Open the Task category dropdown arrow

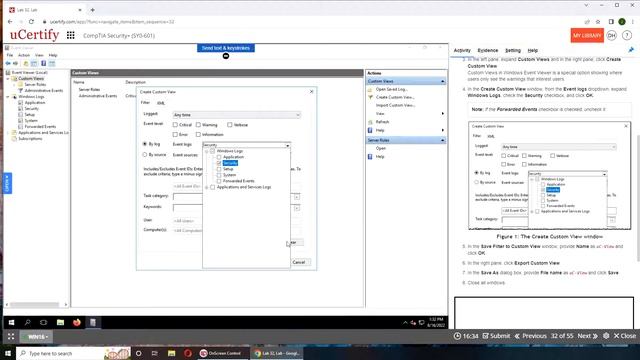(x=297, y=197)
